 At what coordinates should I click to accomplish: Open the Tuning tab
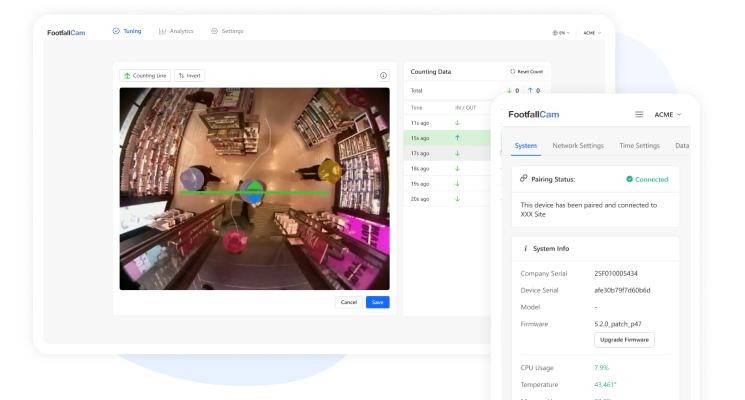click(x=127, y=31)
